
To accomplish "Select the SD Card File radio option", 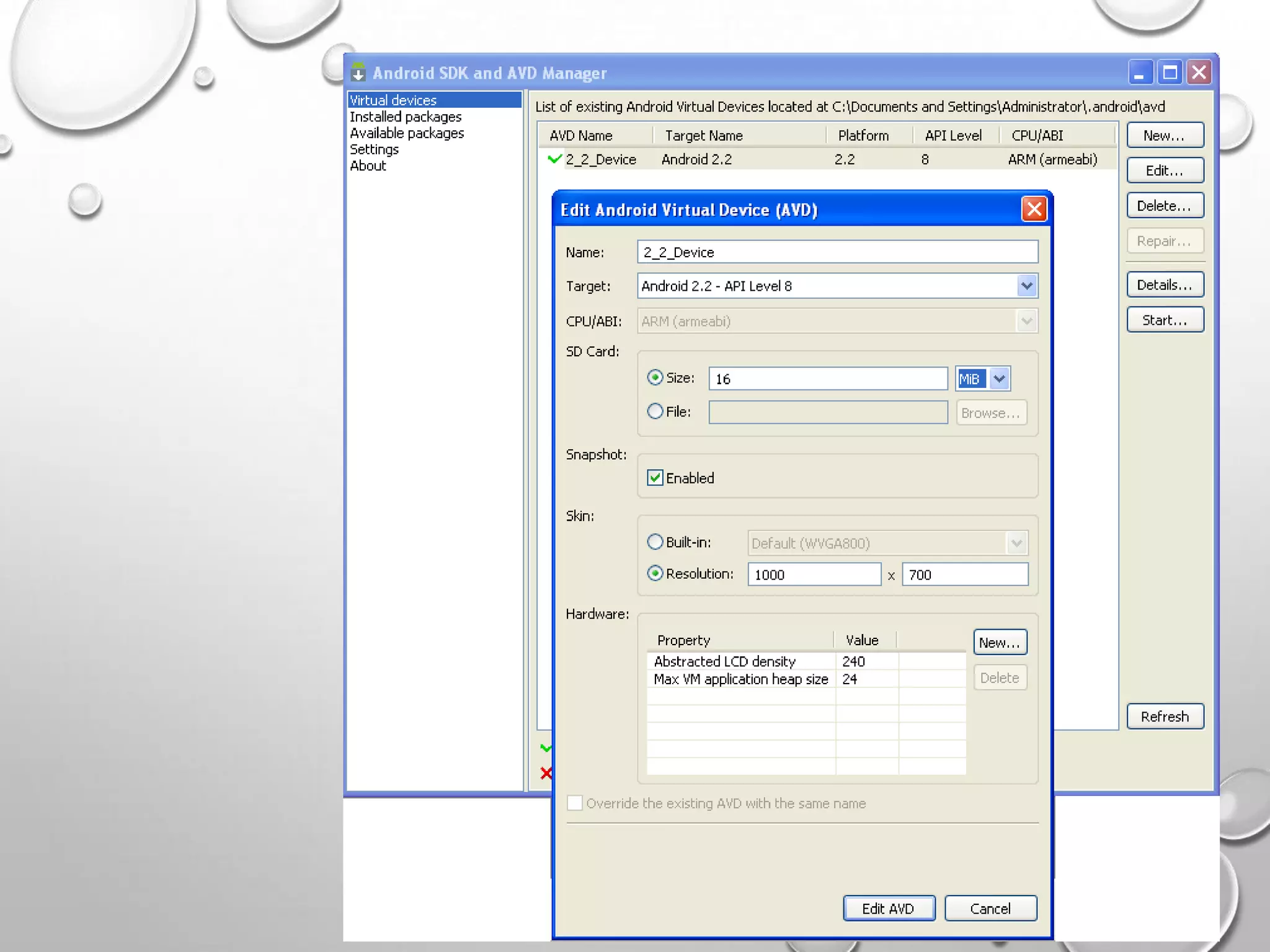I will point(655,412).
